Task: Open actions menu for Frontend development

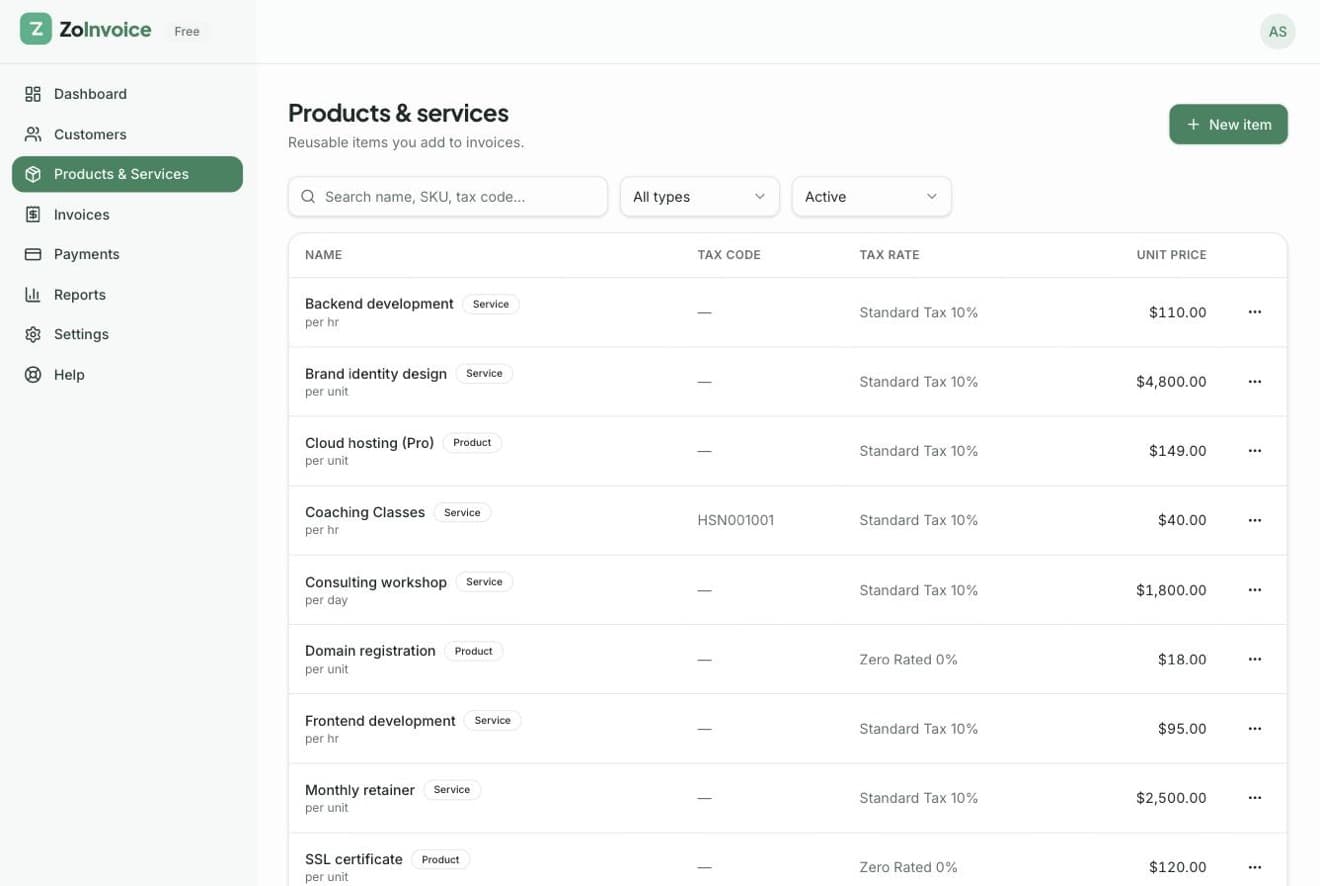Action: coord(1255,729)
